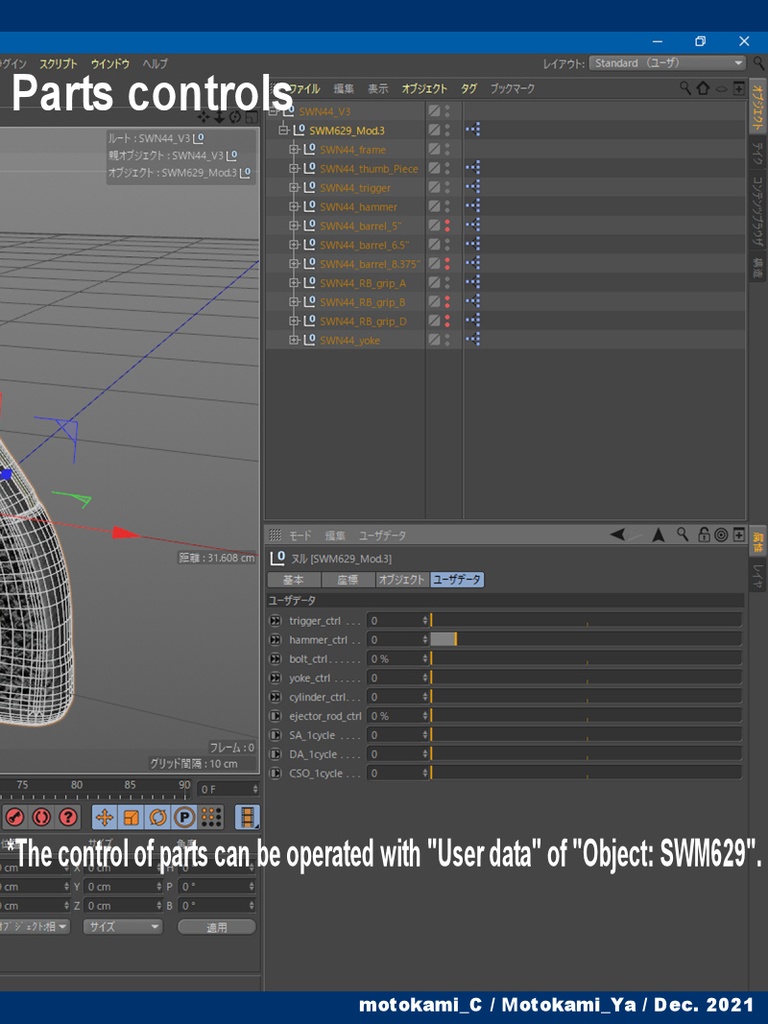Click the point-level animation dots icon

[212, 817]
